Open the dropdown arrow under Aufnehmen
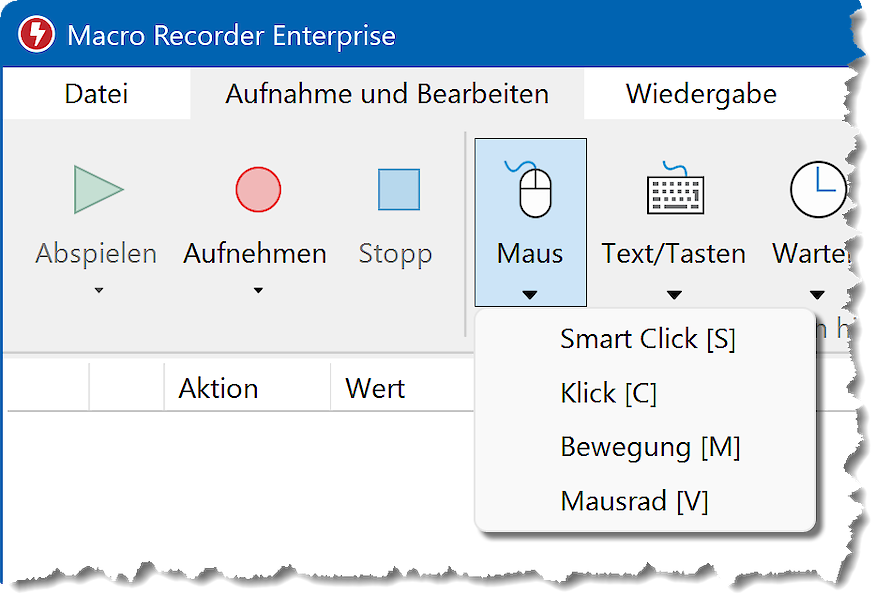 pyautogui.click(x=257, y=291)
